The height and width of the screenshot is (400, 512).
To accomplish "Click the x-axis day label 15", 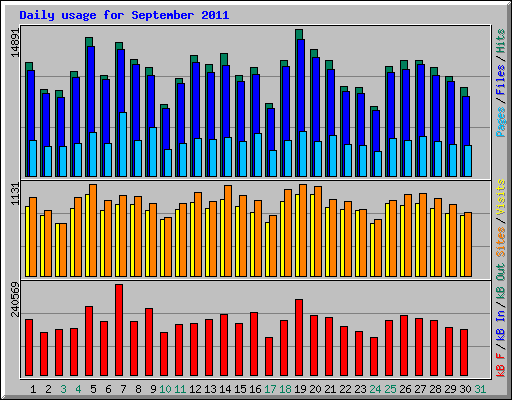I will click(240, 389).
